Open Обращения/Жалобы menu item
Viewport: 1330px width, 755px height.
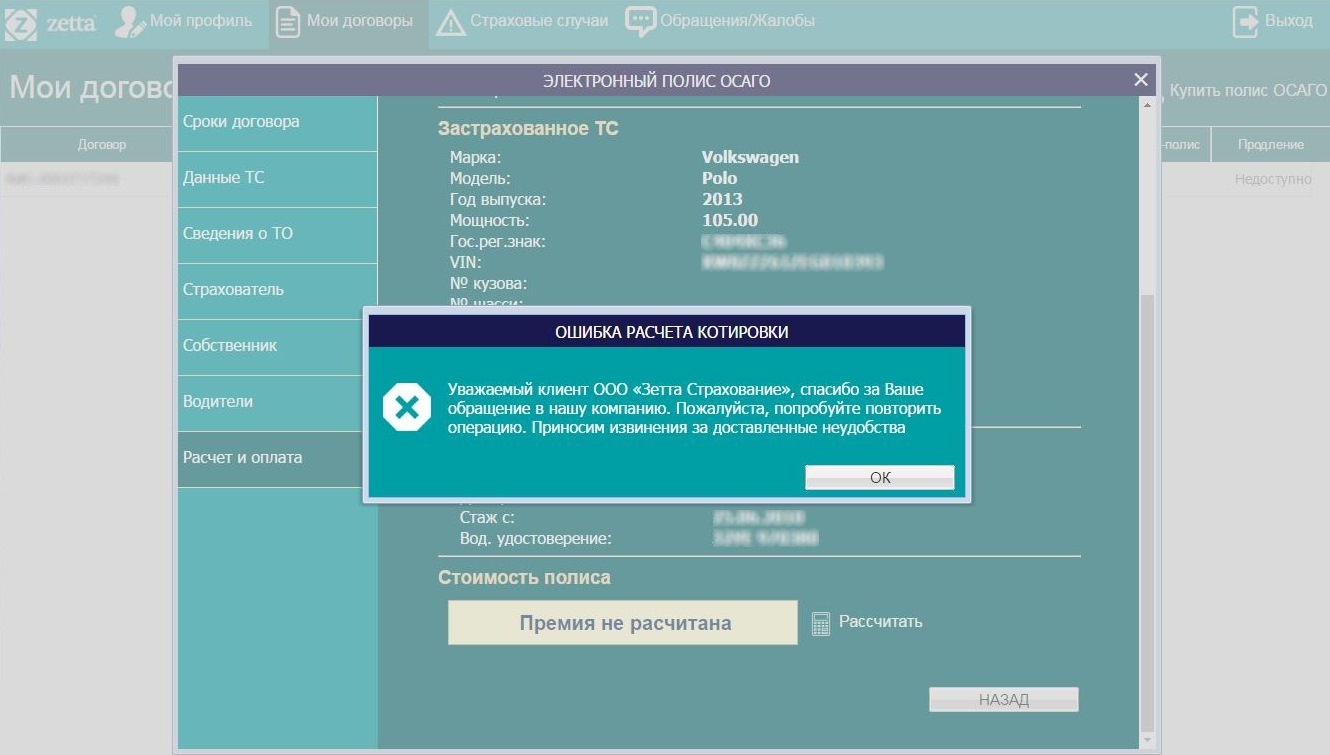[737, 20]
